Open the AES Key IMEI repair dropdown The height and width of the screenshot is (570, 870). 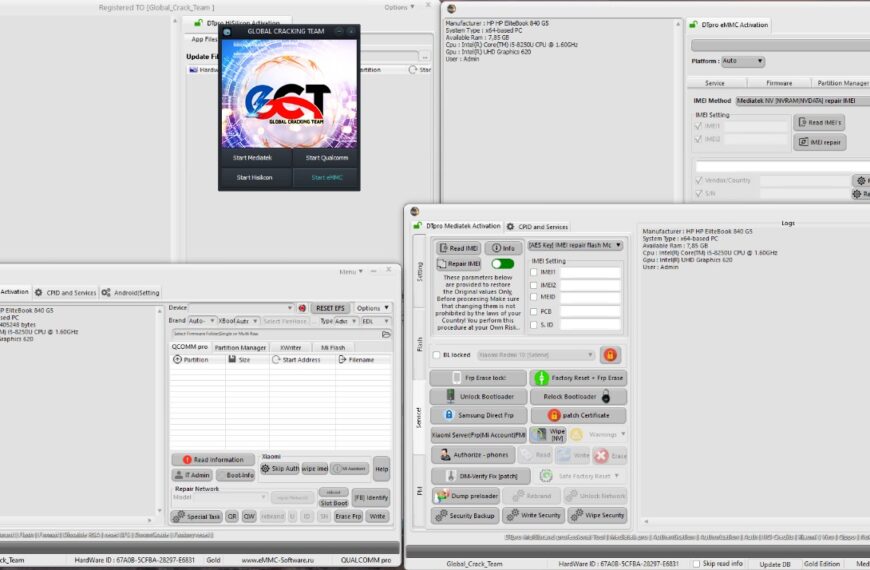click(575, 245)
